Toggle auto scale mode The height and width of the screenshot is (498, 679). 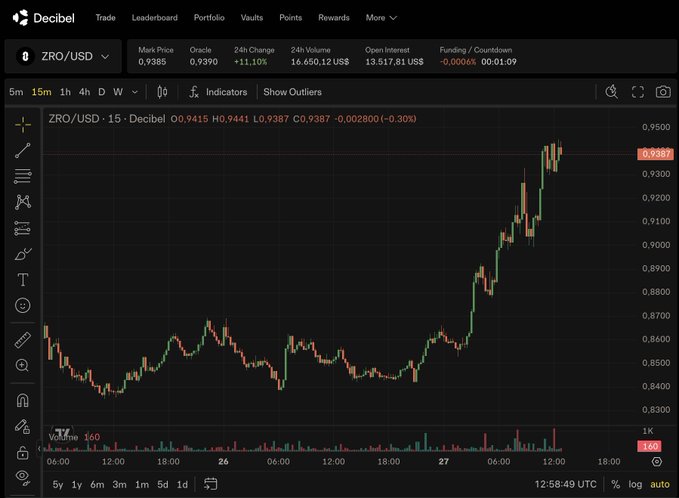coord(660,484)
